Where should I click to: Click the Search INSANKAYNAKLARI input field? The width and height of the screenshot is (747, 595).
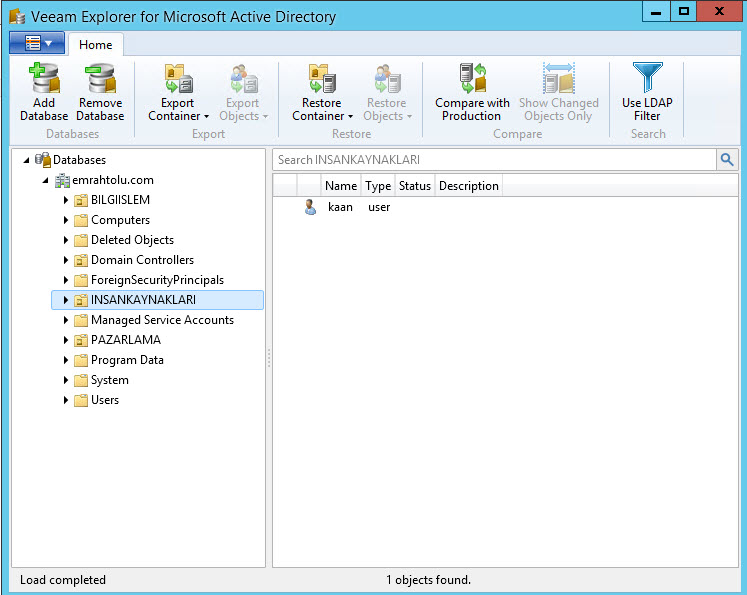click(495, 160)
